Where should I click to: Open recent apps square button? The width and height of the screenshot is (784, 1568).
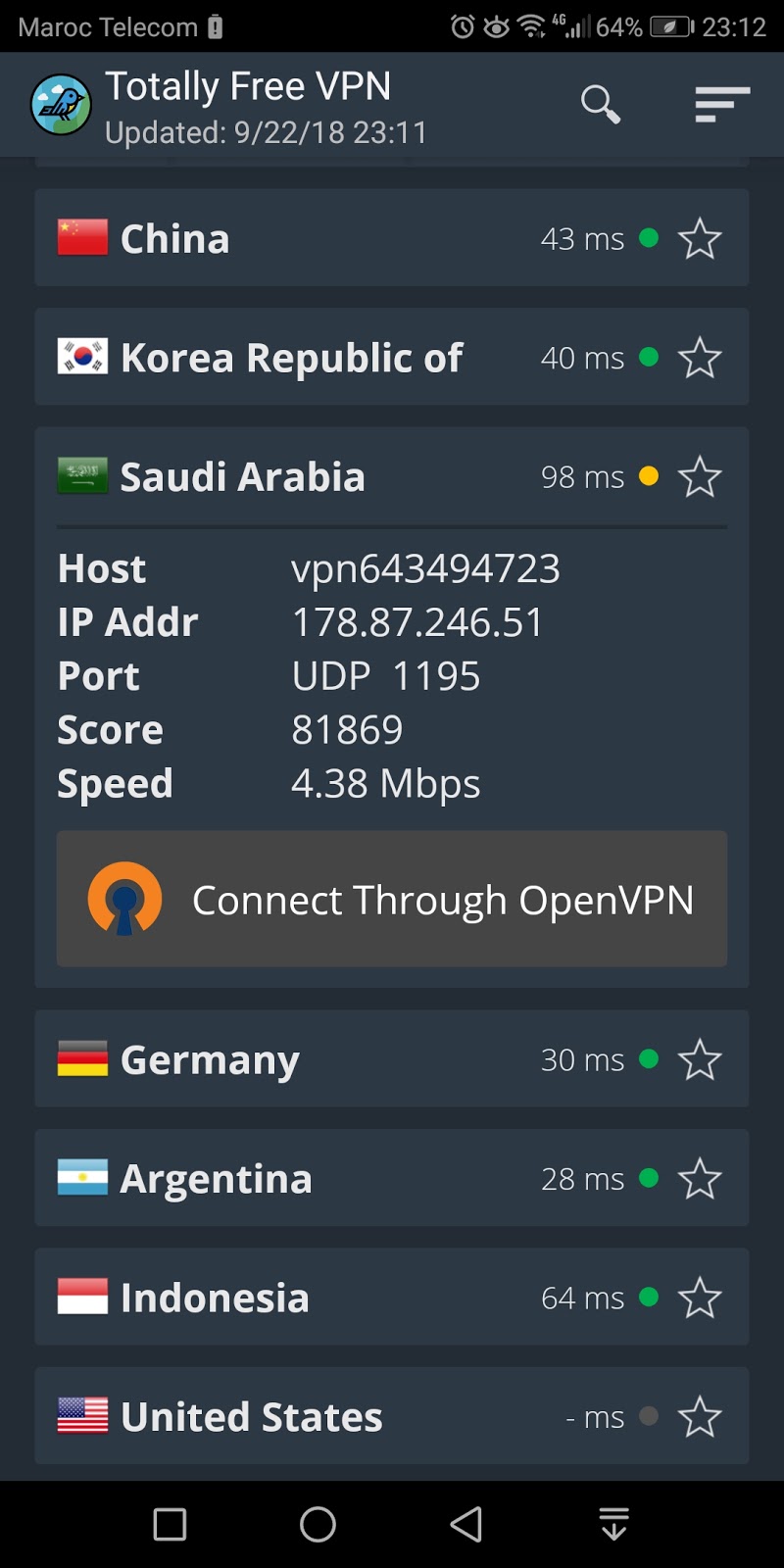pyautogui.click(x=170, y=1524)
